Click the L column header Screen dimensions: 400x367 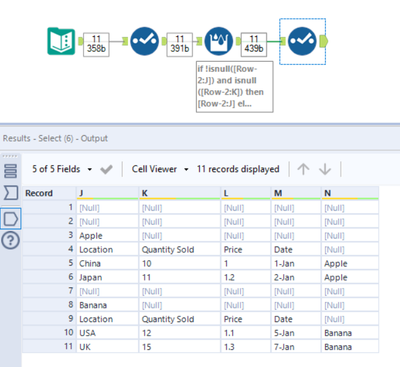(246, 193)
